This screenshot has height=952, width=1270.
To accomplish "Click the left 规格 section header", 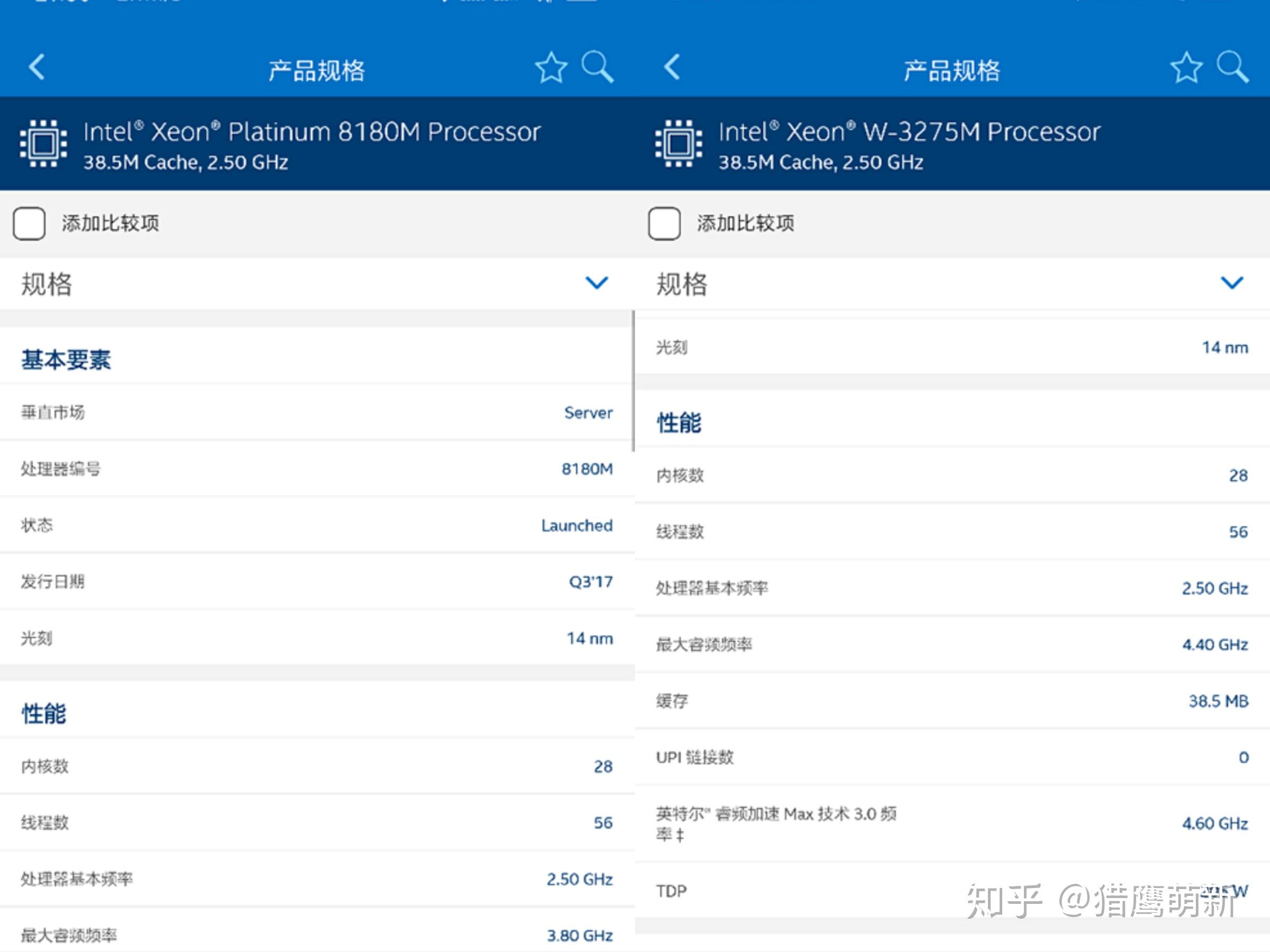I will pos(47,284).
